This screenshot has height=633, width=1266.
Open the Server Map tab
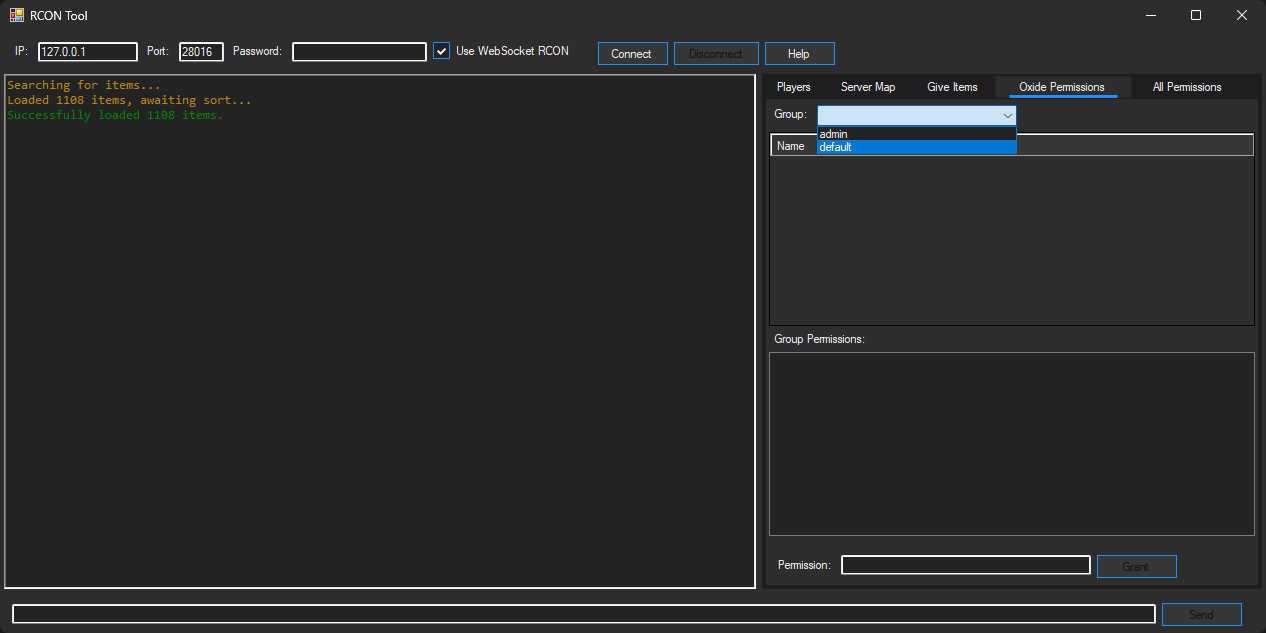coord(867,87)
